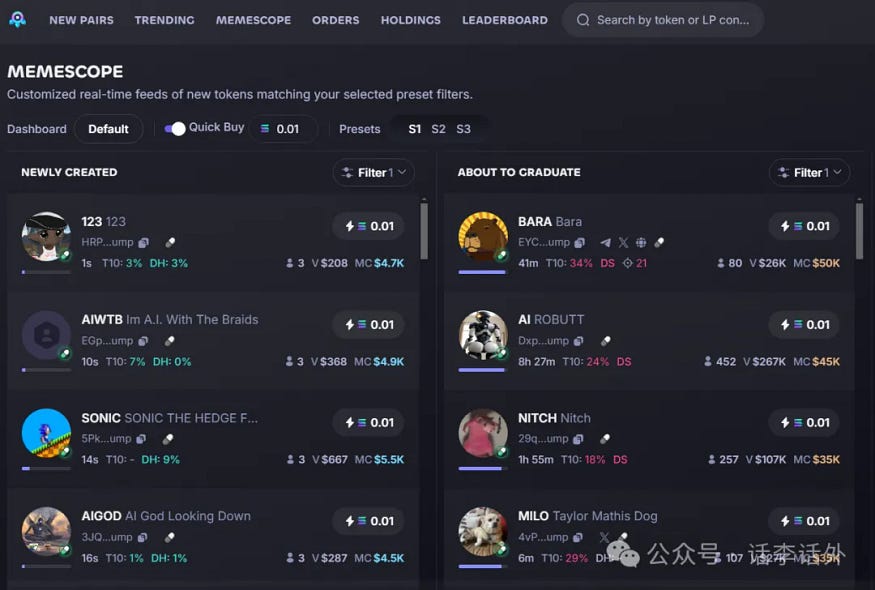Open the Leaderboard tab

(505, 20)
